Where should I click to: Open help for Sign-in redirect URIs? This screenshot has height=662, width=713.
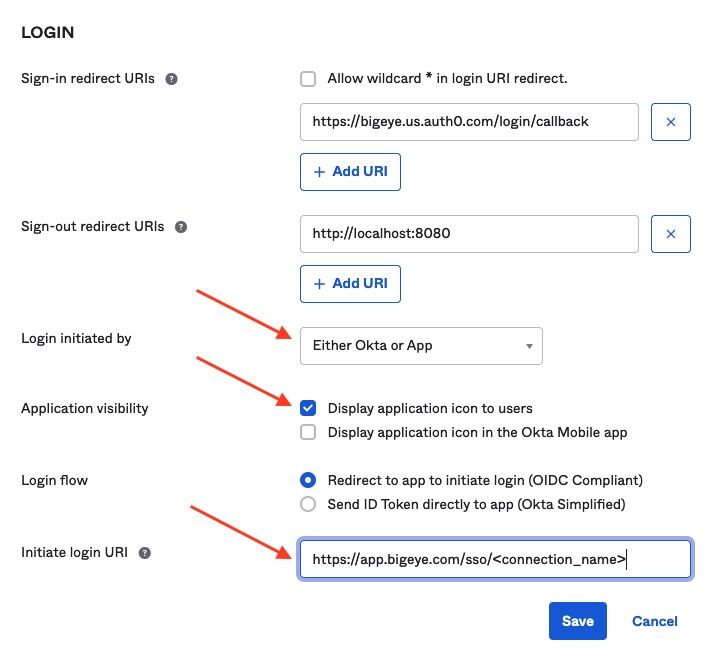point(171,79)
